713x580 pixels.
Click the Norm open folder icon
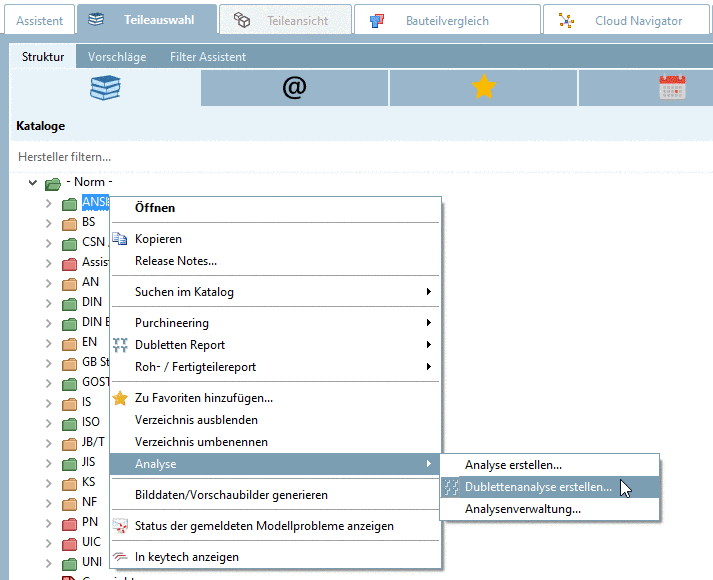(x=53, y=184)
